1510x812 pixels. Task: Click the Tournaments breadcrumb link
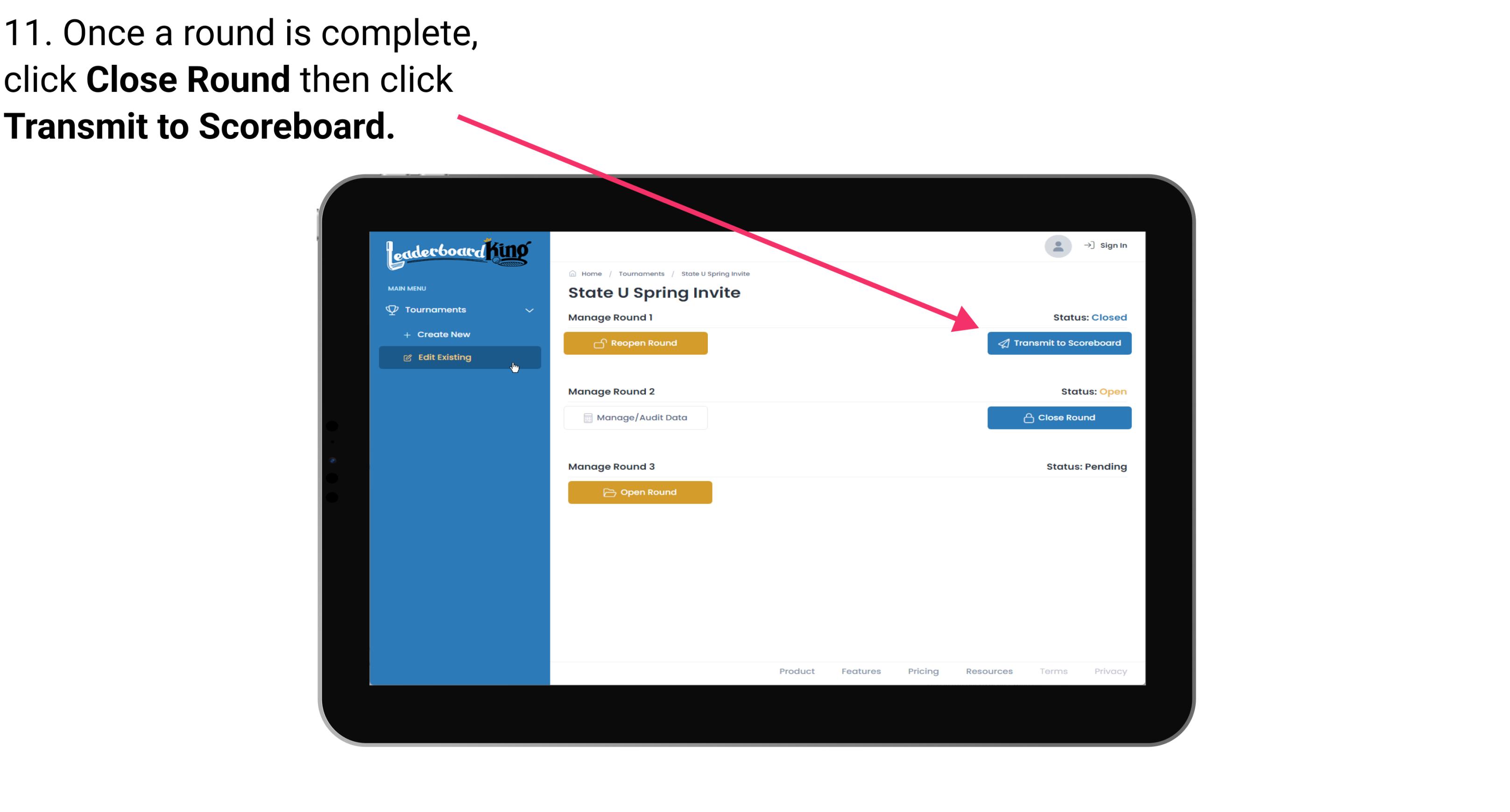641,273
